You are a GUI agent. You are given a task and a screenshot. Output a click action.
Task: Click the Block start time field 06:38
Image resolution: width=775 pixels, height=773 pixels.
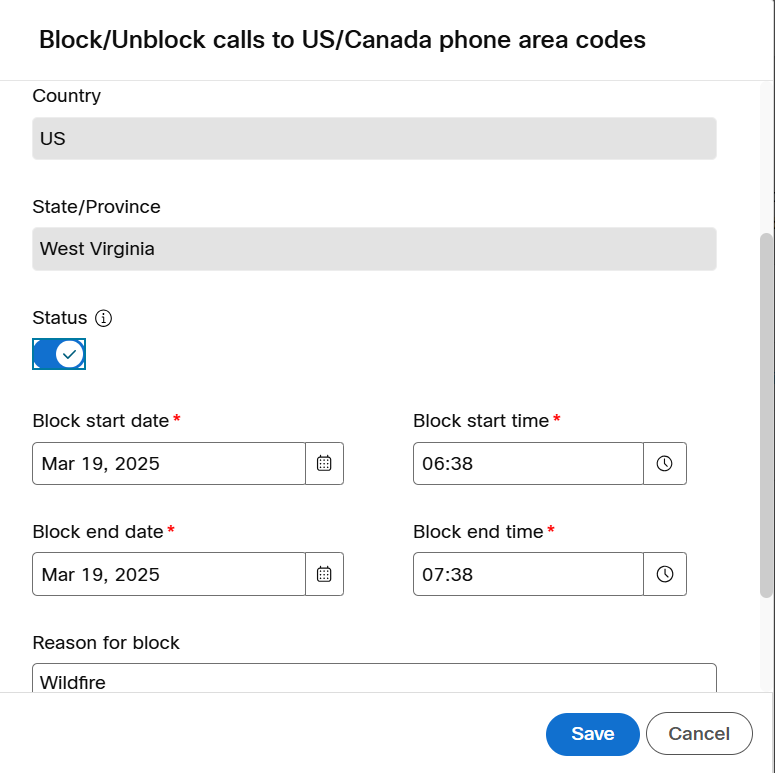(x=528, y=464)
